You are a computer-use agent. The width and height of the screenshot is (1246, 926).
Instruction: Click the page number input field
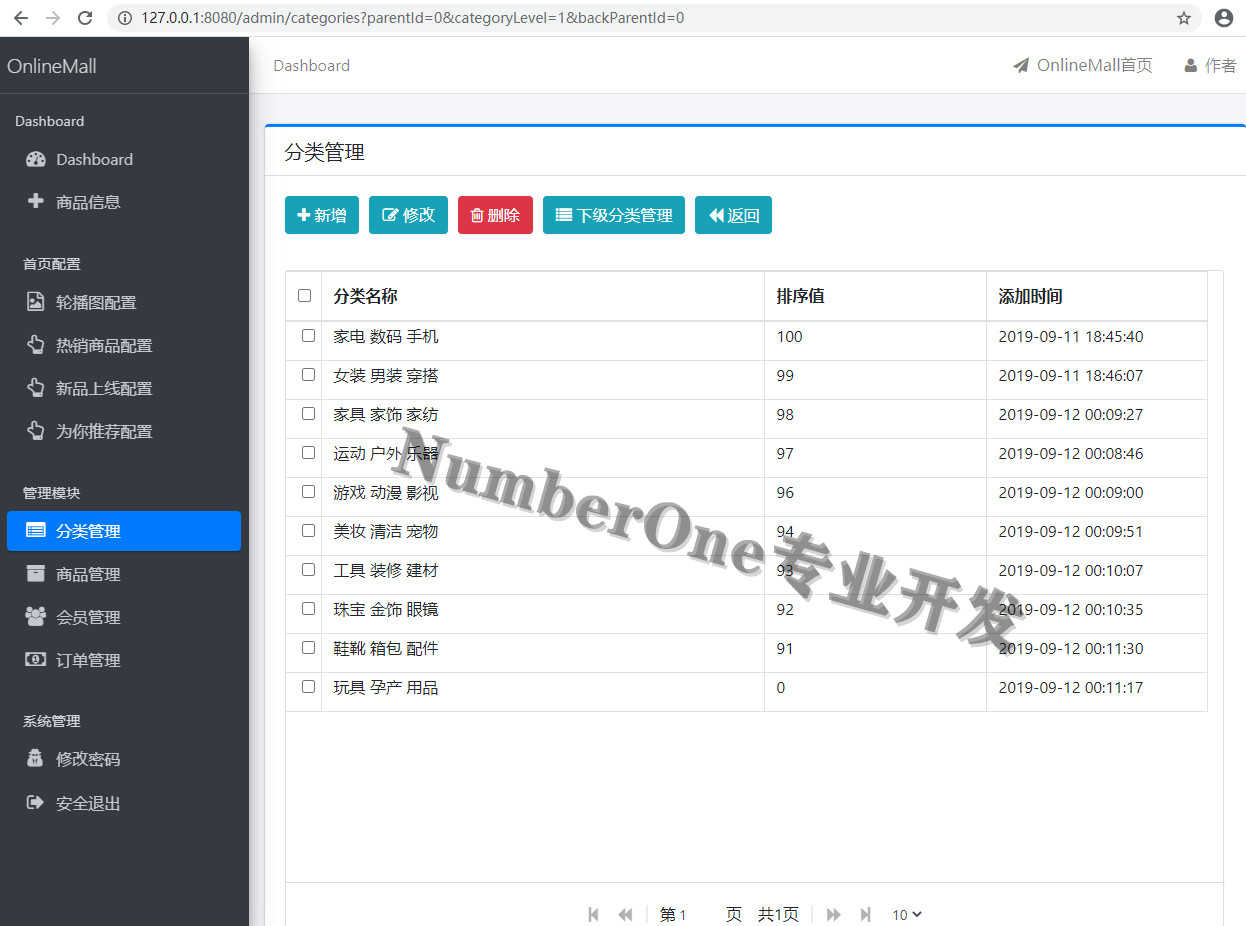tap(701, 914)
